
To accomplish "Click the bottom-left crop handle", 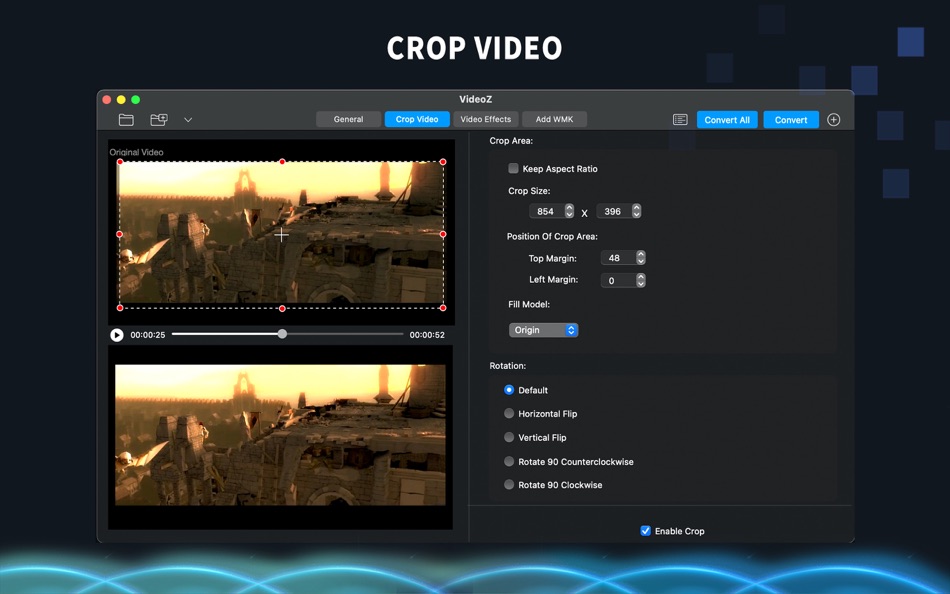I will coord(120,308).
